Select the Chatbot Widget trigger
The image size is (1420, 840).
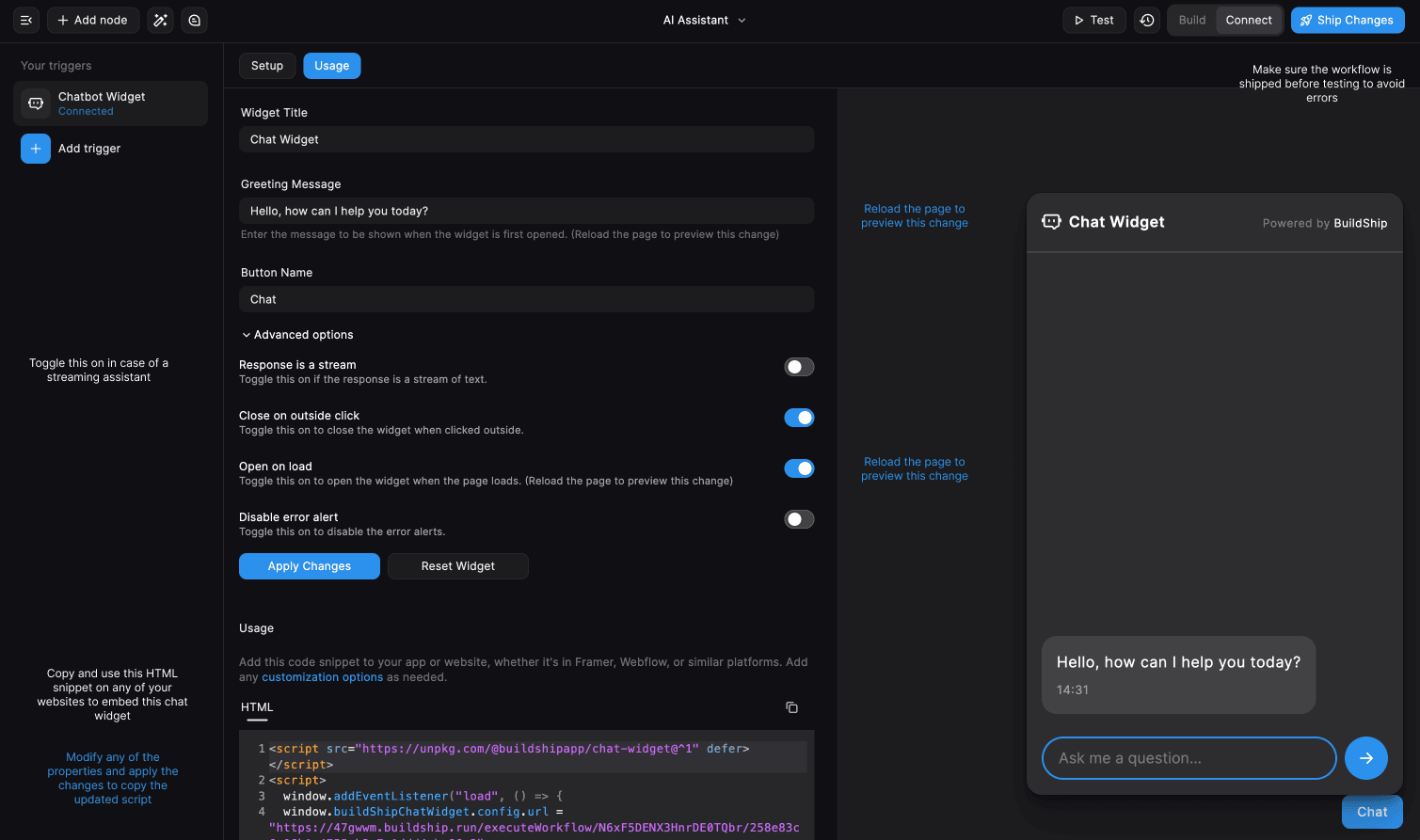110,103
